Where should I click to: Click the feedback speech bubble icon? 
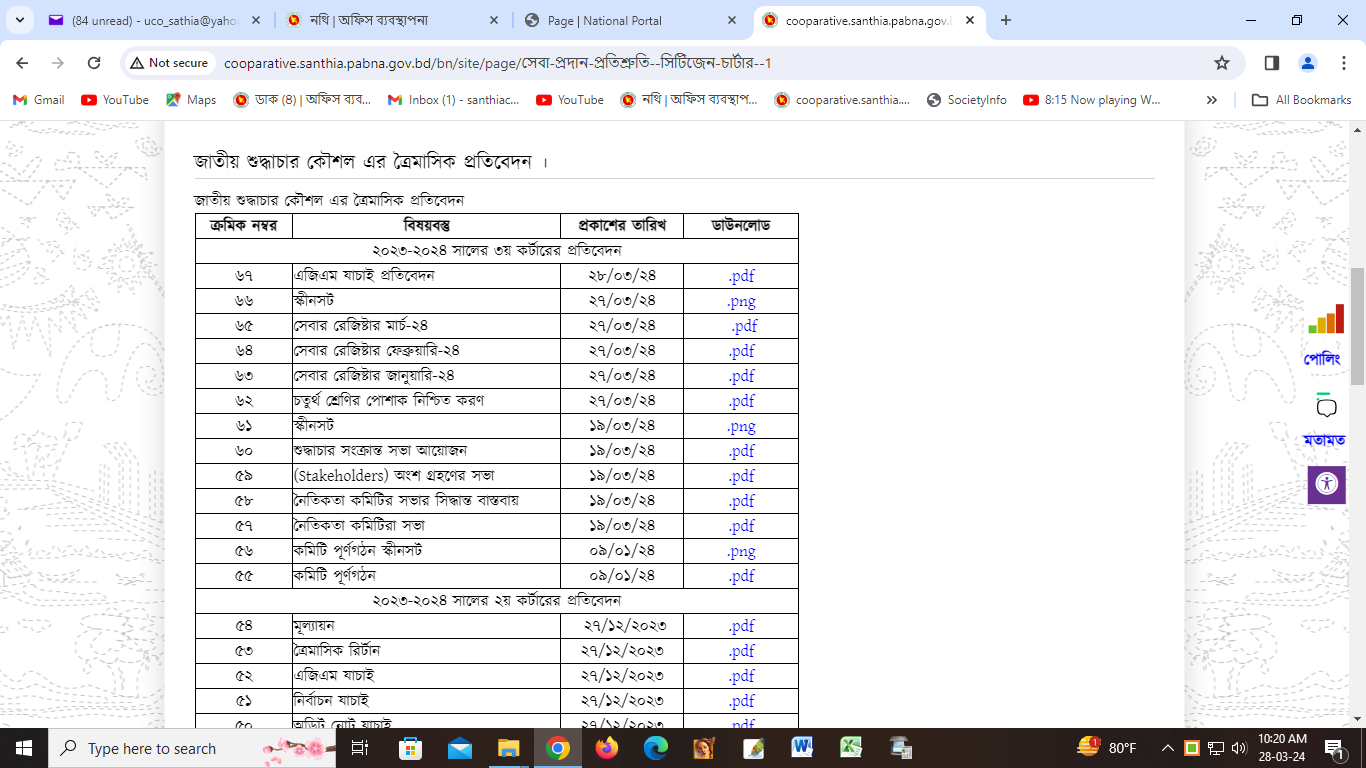(x=1326, y=407)
